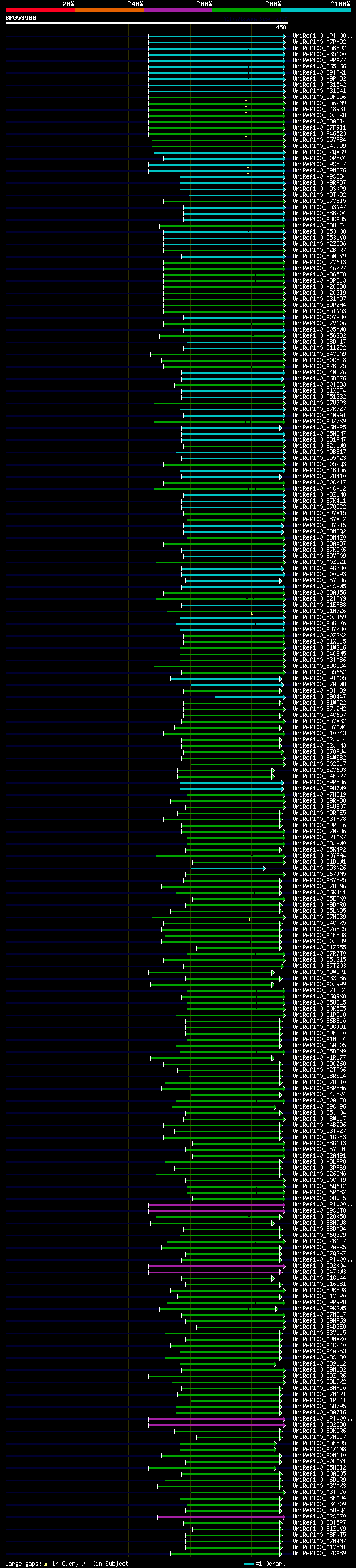Click the yellow gap marker on Q56ZN9 row
This screenshot has height=1568, width=356.
(x=246, y=105)
